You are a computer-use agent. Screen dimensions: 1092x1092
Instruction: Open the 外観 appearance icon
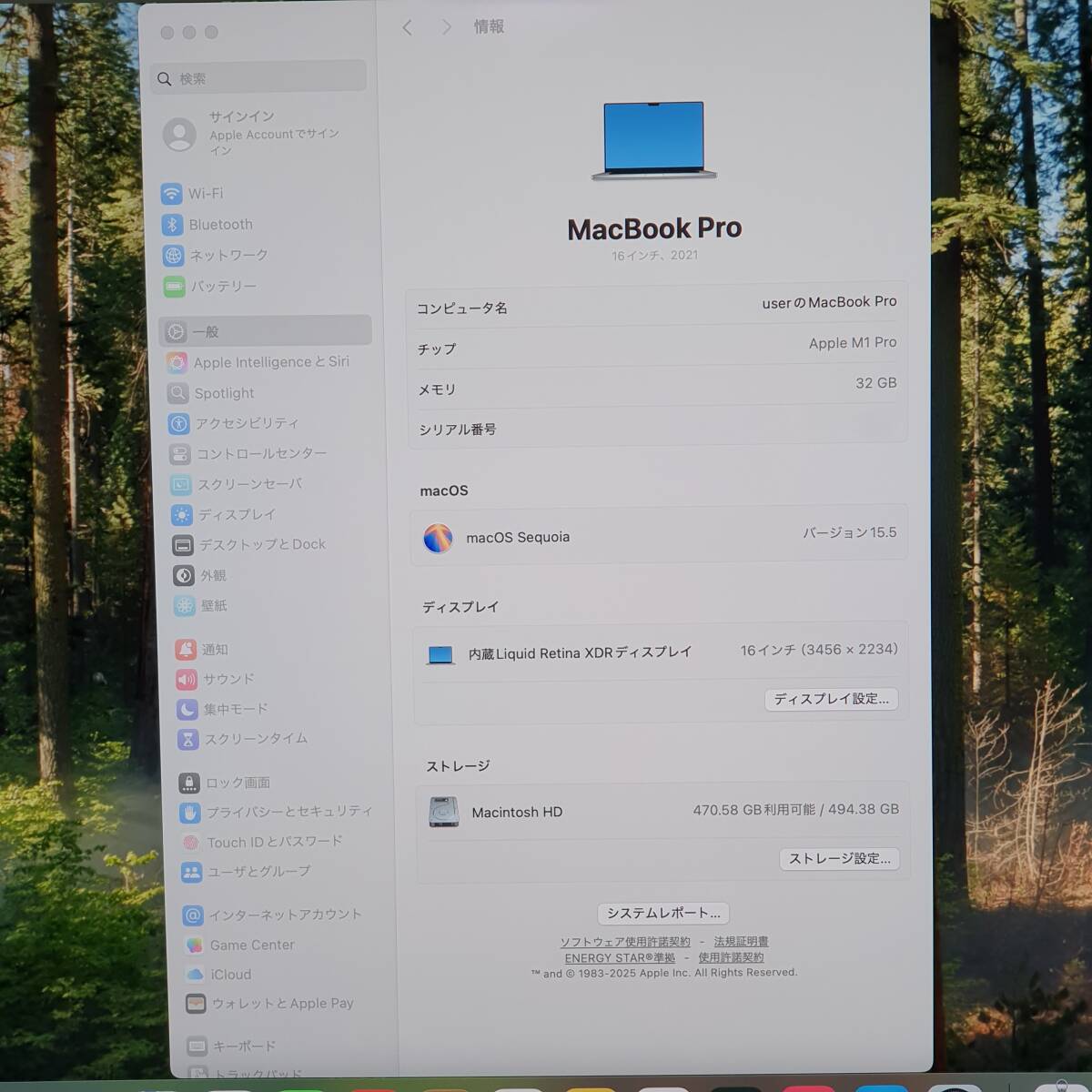coord(183,575)
